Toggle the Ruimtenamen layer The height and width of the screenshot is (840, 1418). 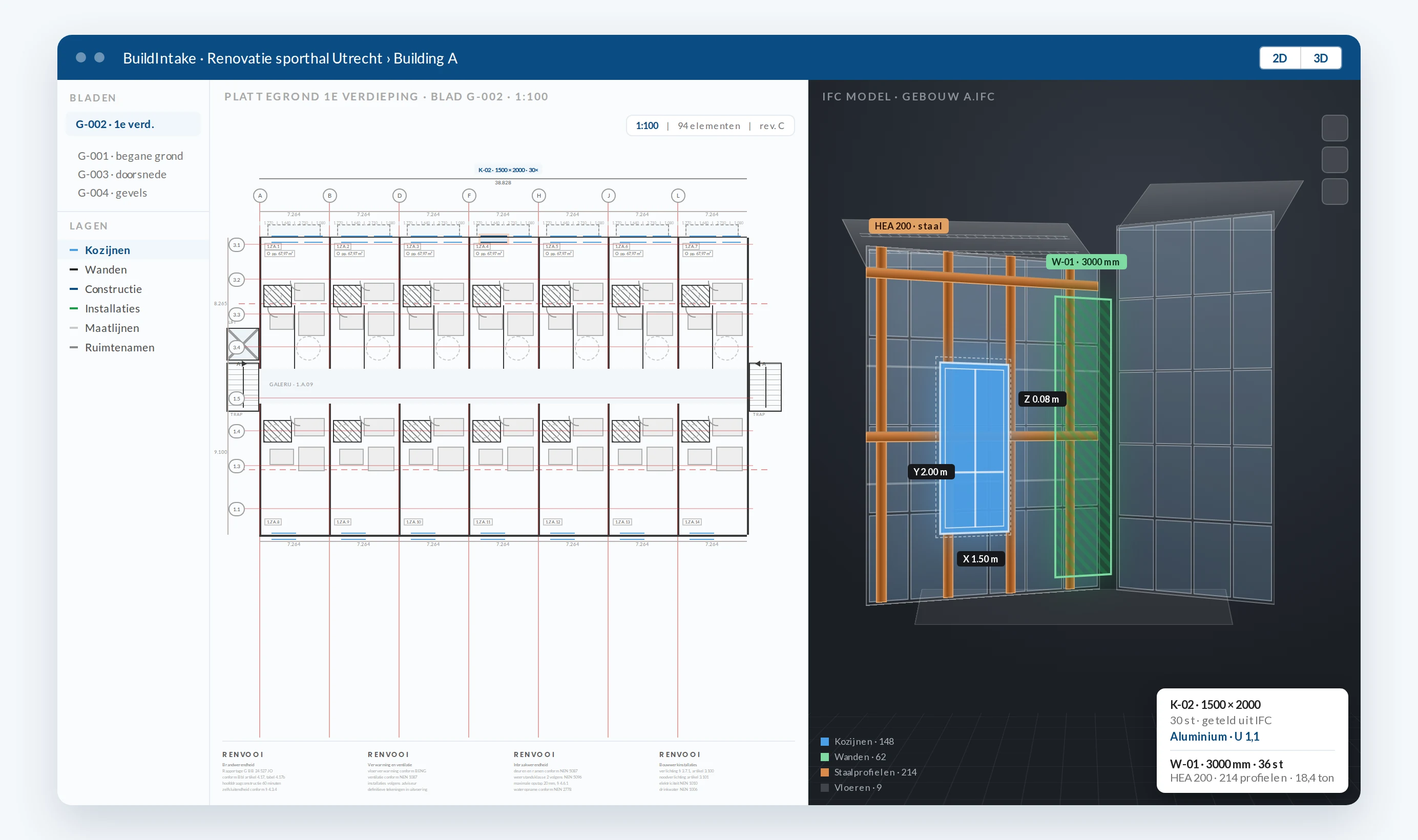134,348
